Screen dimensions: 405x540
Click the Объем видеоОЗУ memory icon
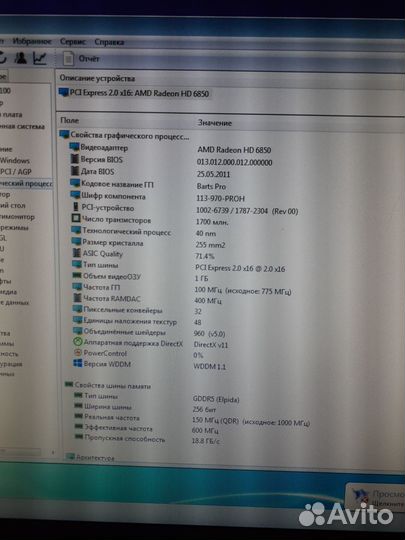coord(77,276)
